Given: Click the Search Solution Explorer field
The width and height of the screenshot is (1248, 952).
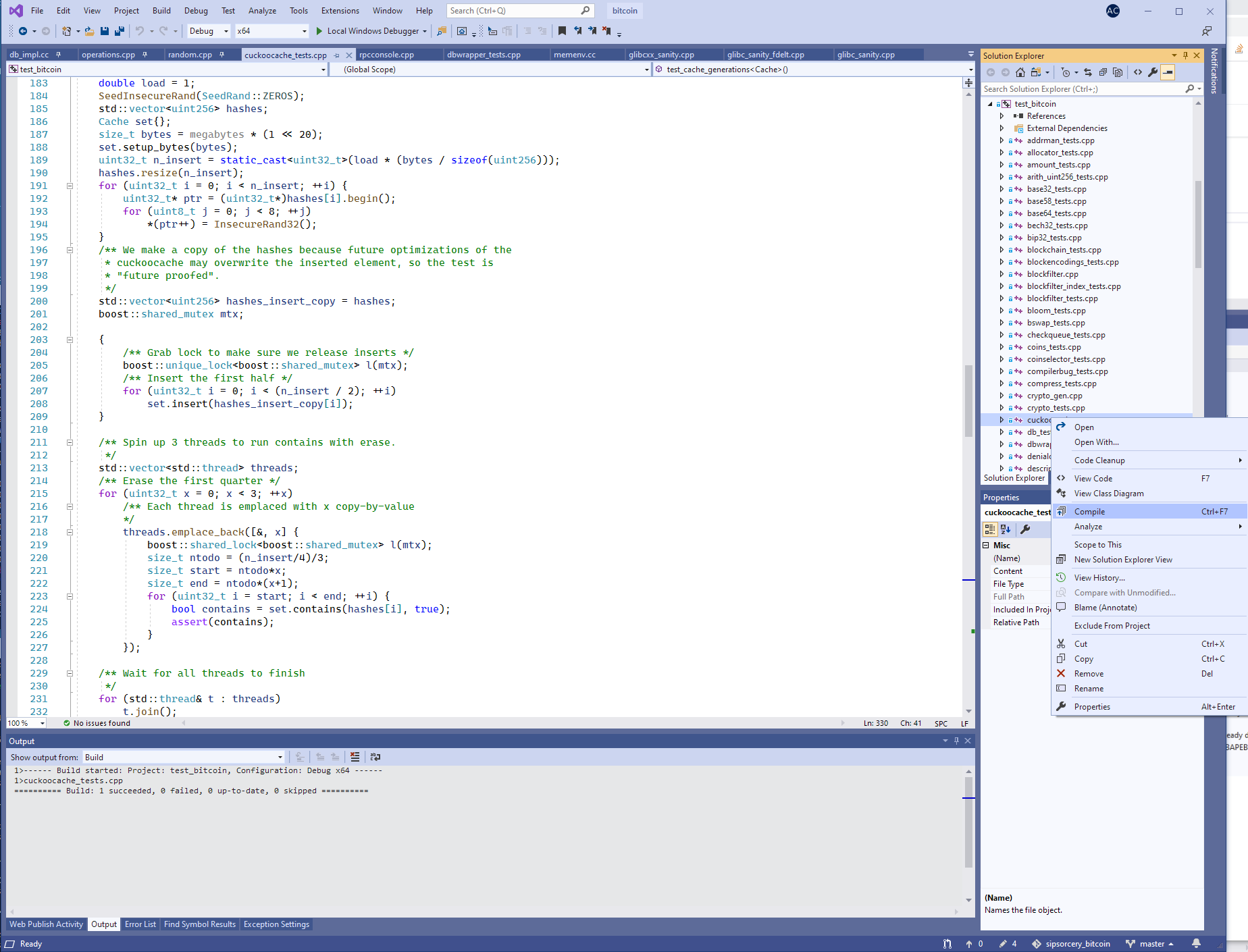Looking at the screenshot, I should [1081, 88].
